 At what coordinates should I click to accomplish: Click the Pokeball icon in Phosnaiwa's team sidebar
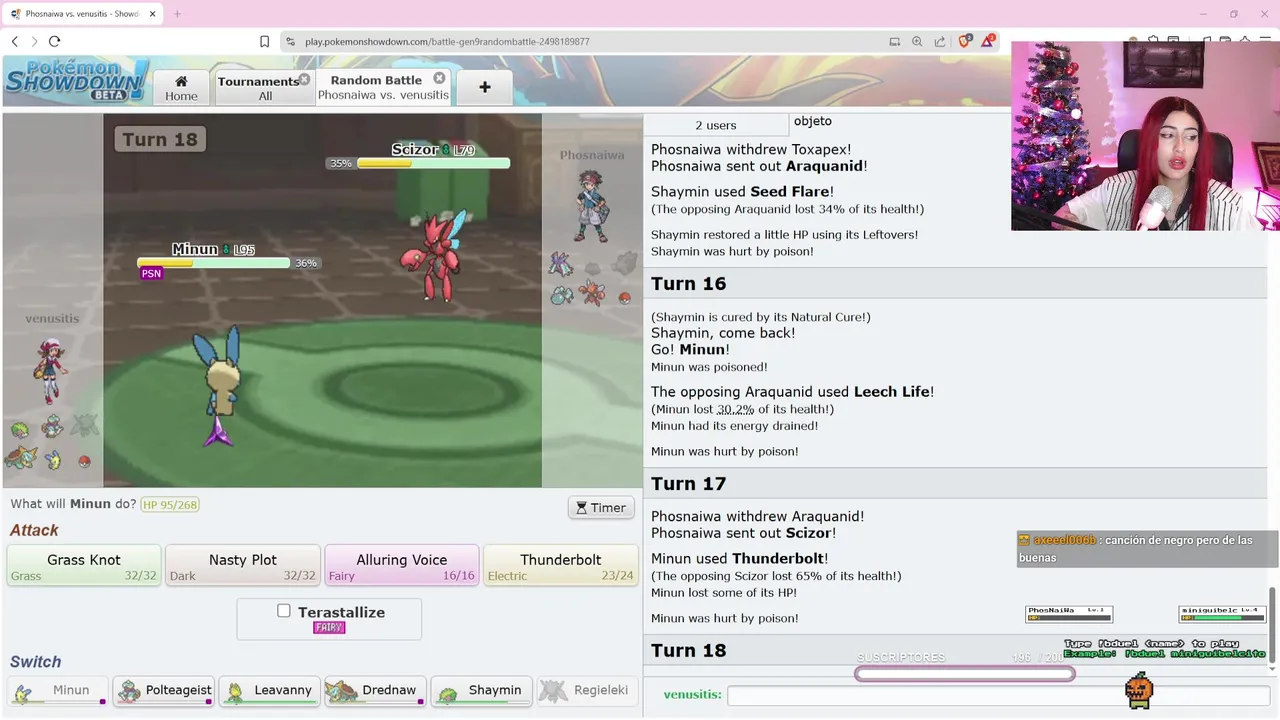tap(624, 297)
